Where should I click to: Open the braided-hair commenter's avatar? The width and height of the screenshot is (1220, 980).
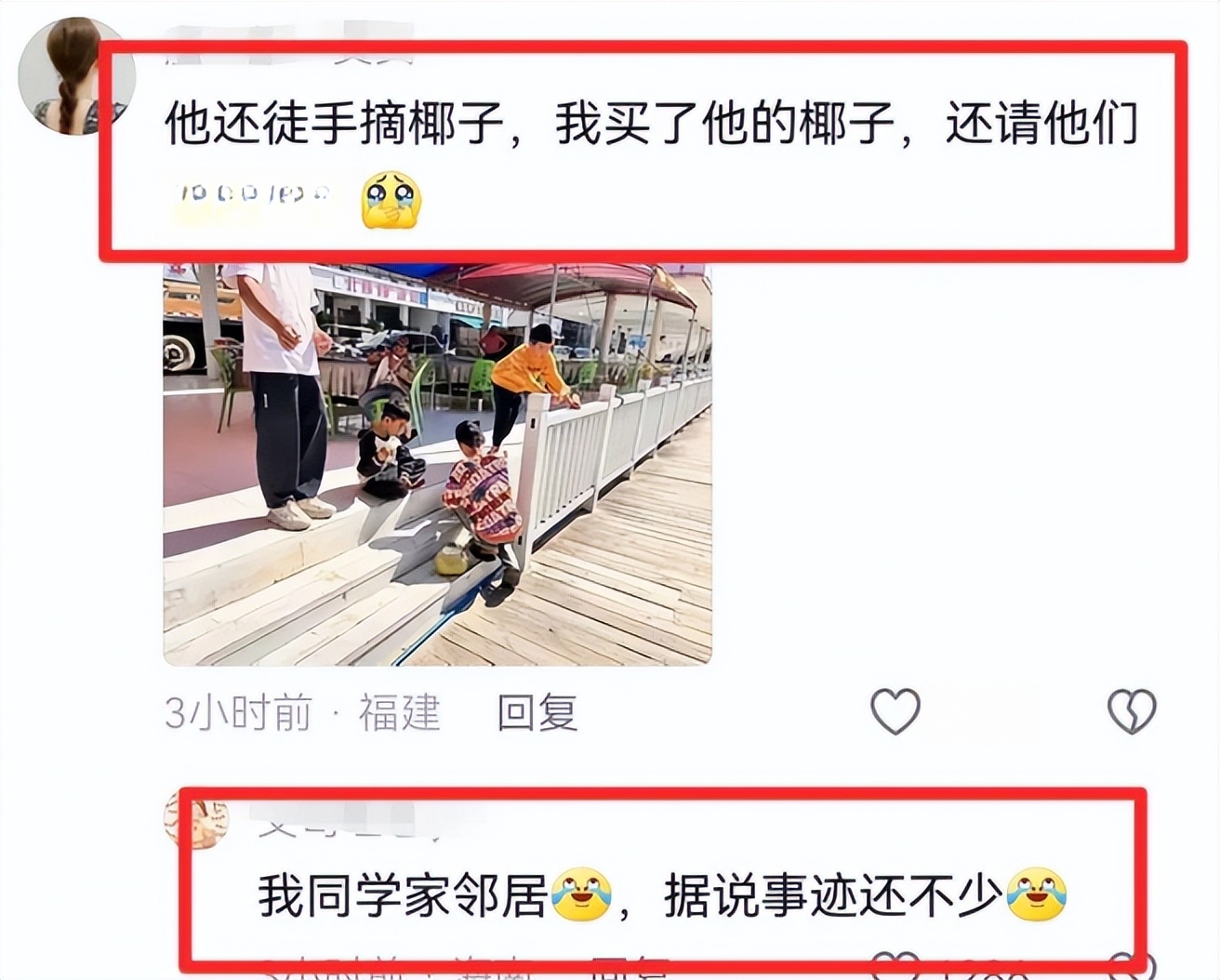click(x=75, y=76)
